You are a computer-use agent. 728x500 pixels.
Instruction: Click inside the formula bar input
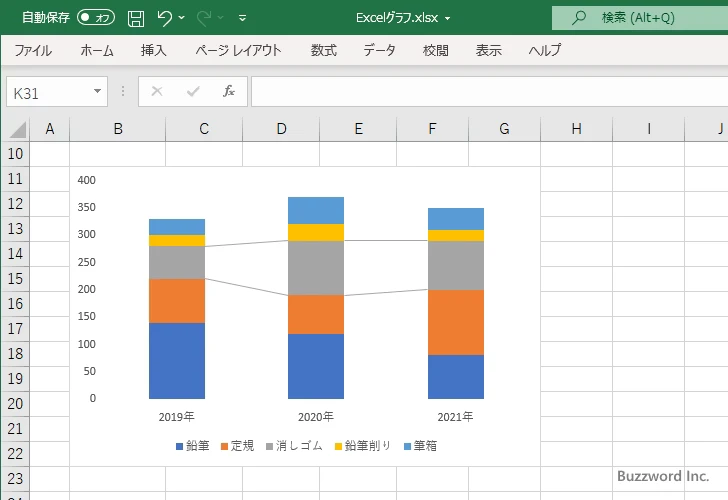[489, 92]
